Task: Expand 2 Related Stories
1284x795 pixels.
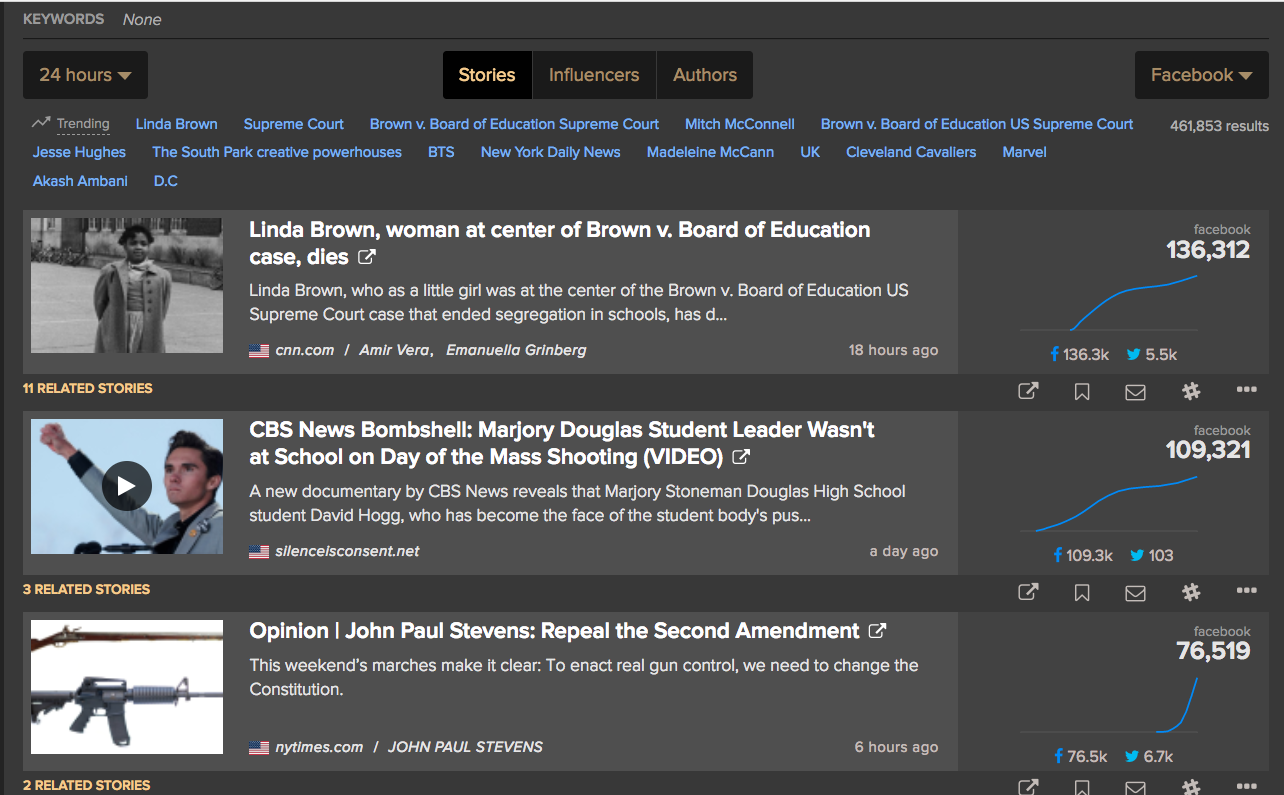Action: [86, 785]
